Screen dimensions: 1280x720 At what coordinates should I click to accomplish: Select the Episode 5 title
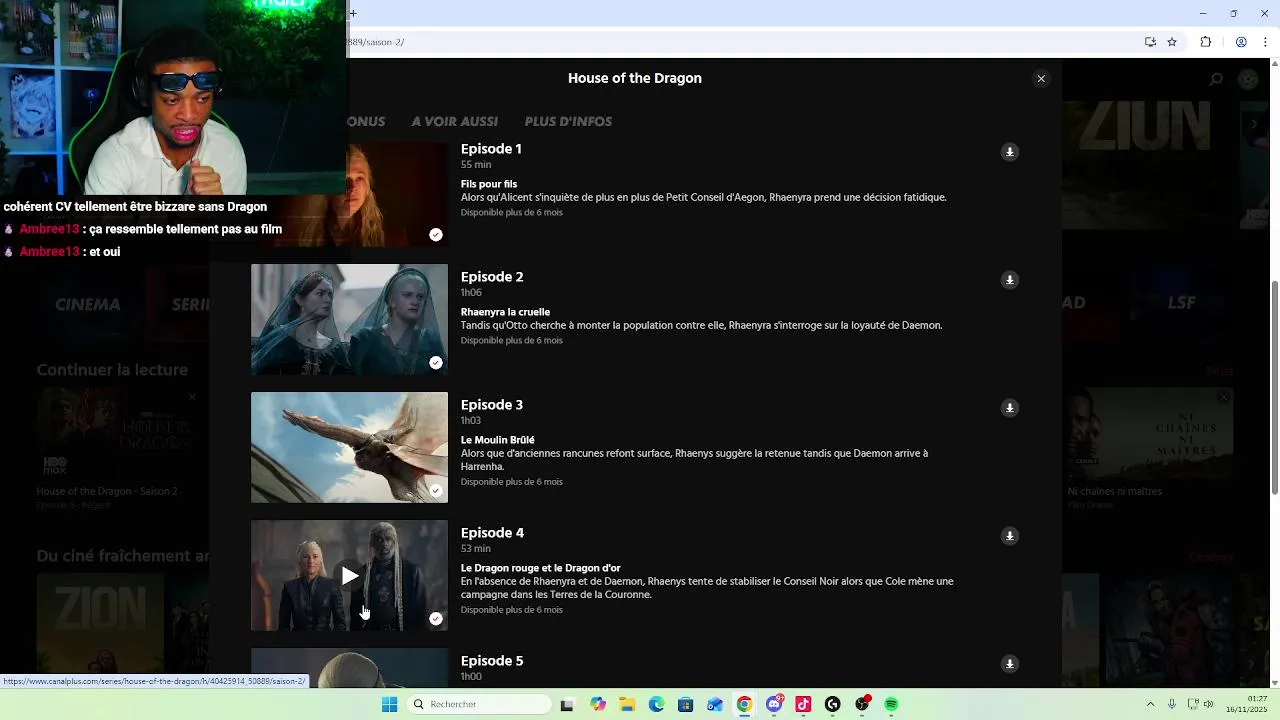(492, 661)
